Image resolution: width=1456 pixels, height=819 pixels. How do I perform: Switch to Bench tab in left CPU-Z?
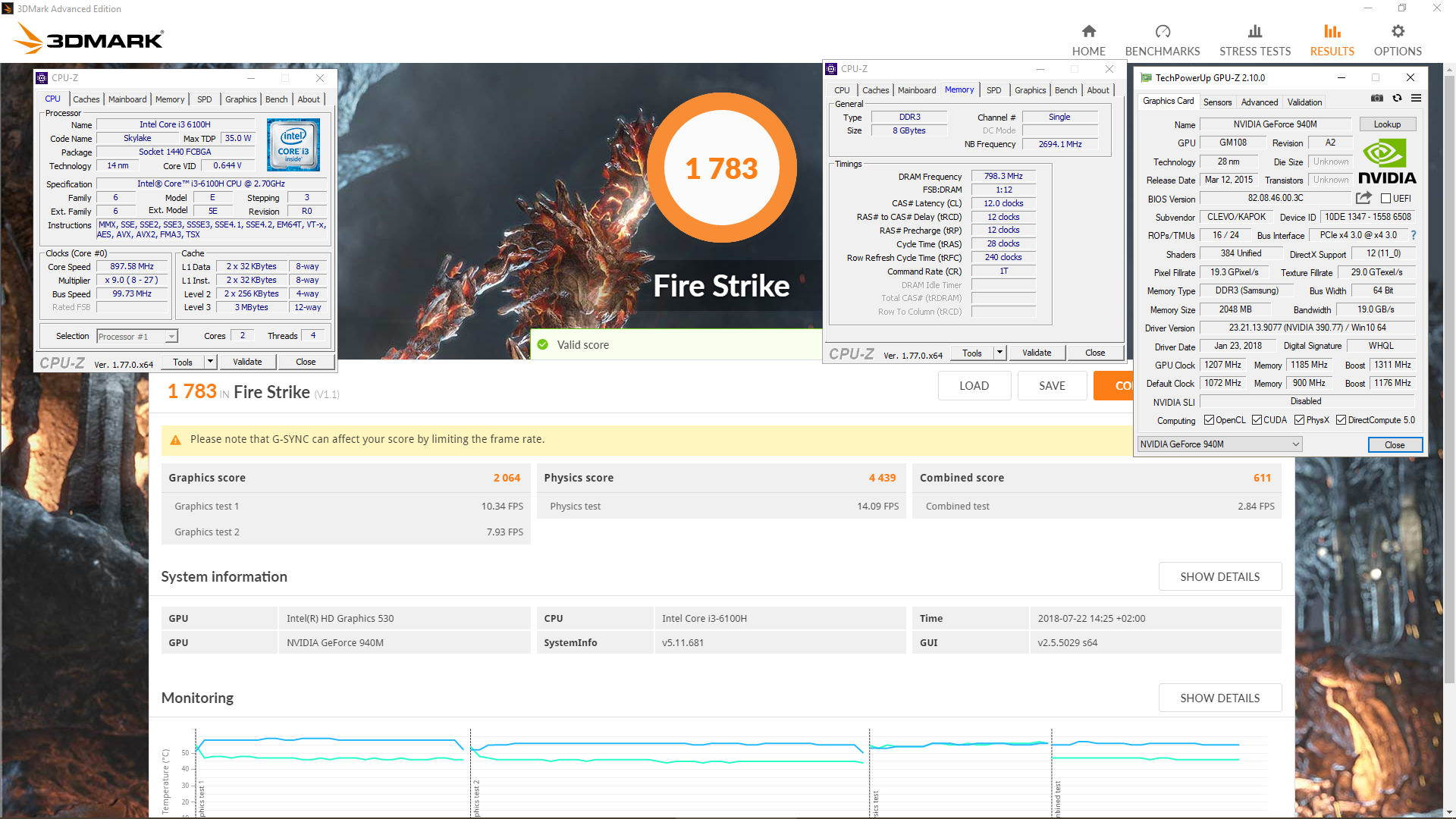(276, 99)
